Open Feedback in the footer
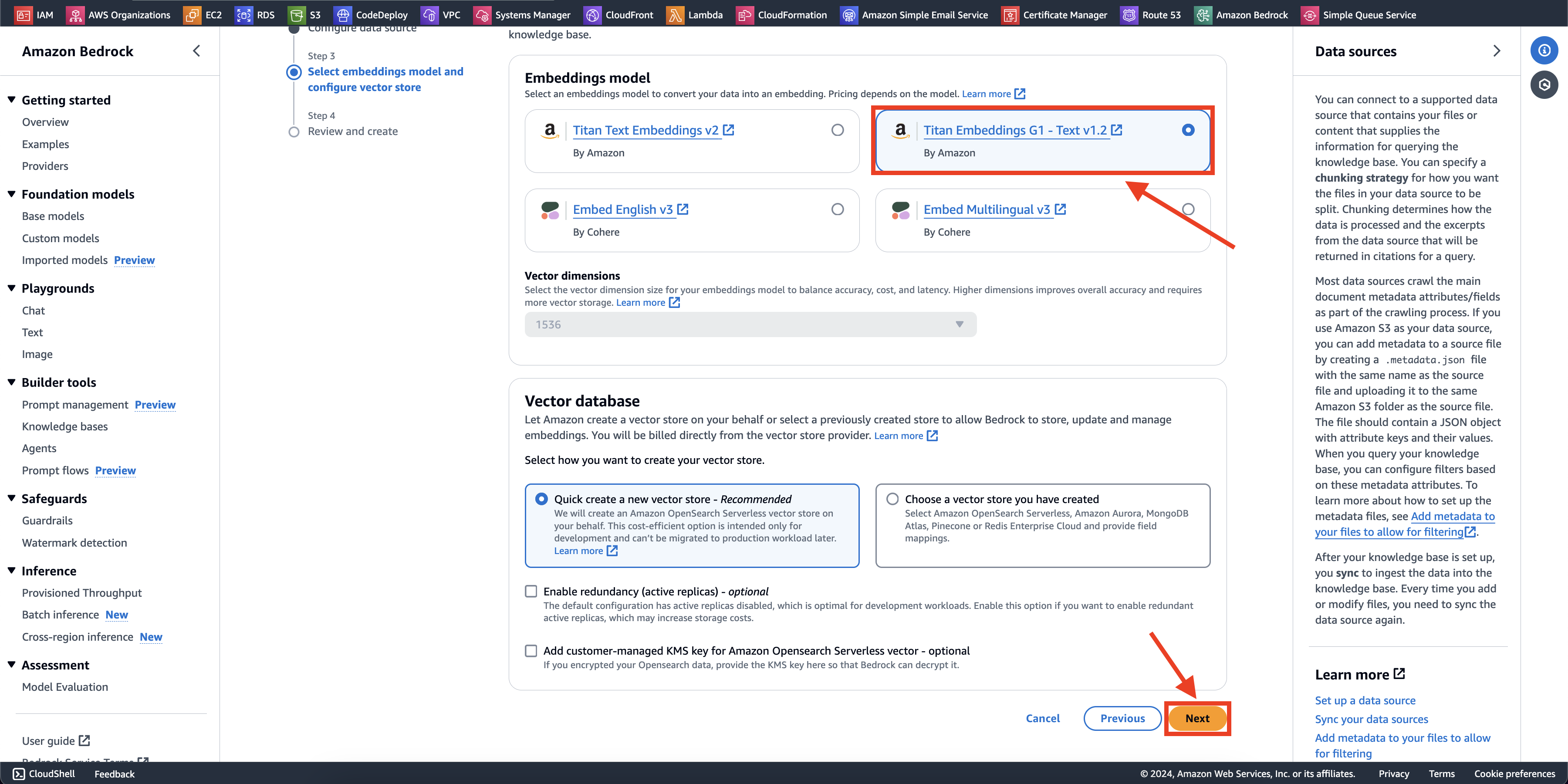 [115, 774]
